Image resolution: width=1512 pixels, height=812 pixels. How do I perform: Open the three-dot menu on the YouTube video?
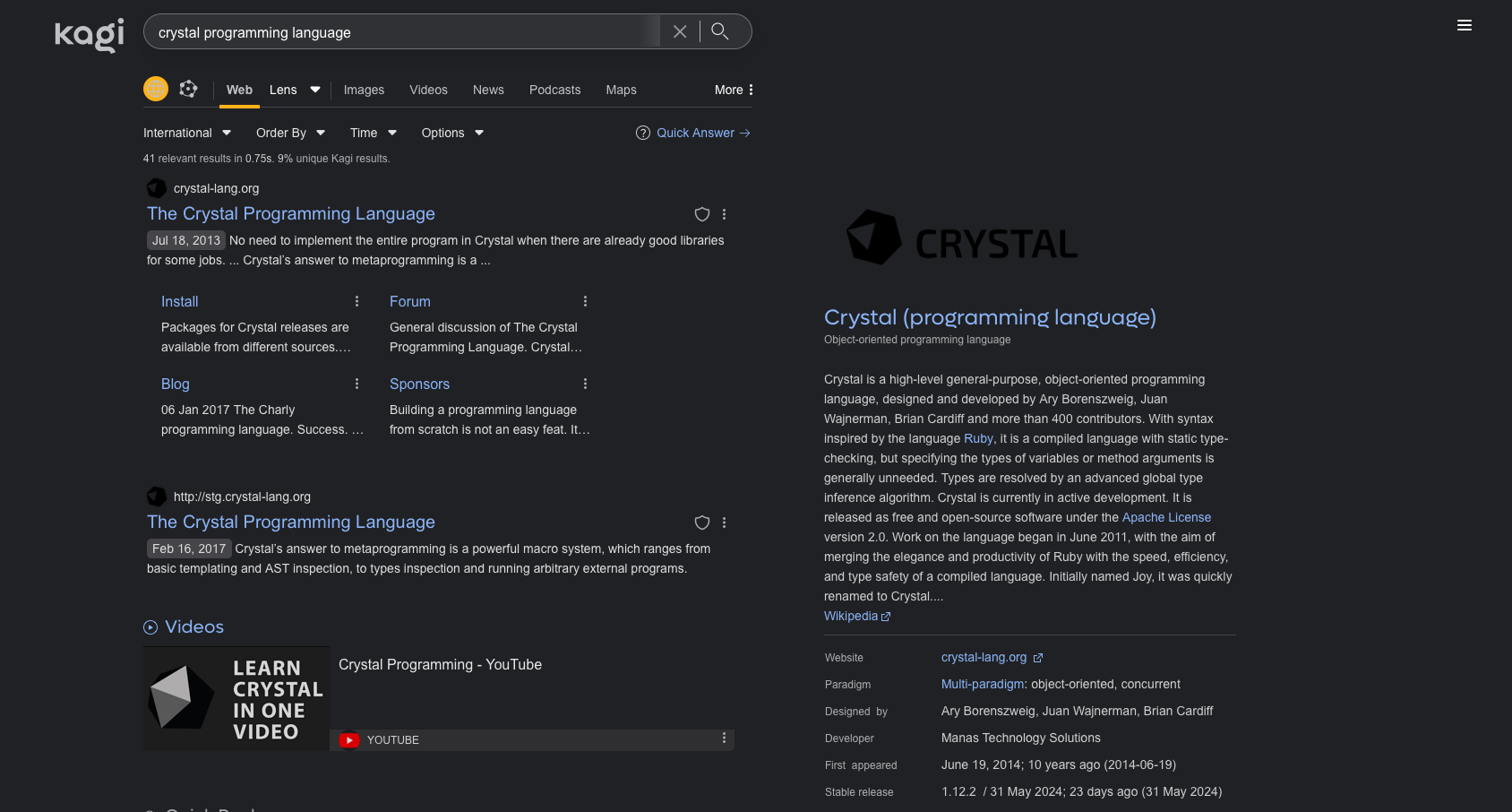coord(724,739)
